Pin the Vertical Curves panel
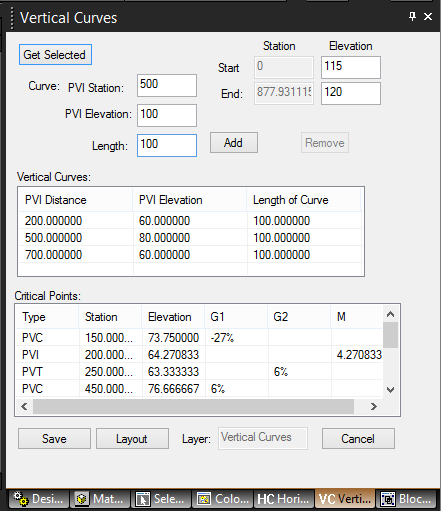 point(412,16)
